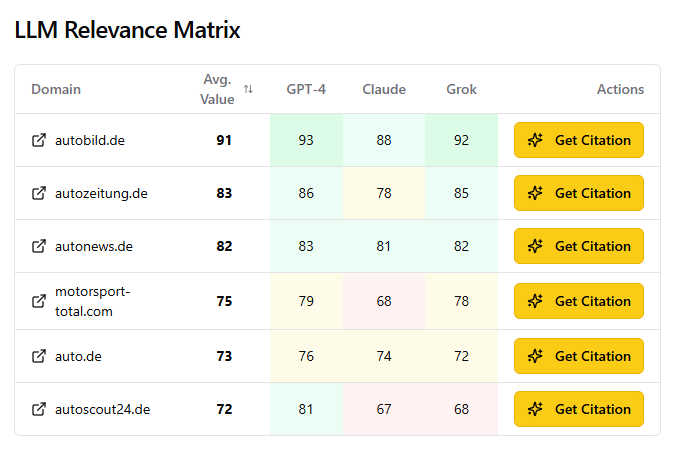Click the GPT-4 column header
The height and width of the screenshot is (449, 678).
click(x=306, y=89)
